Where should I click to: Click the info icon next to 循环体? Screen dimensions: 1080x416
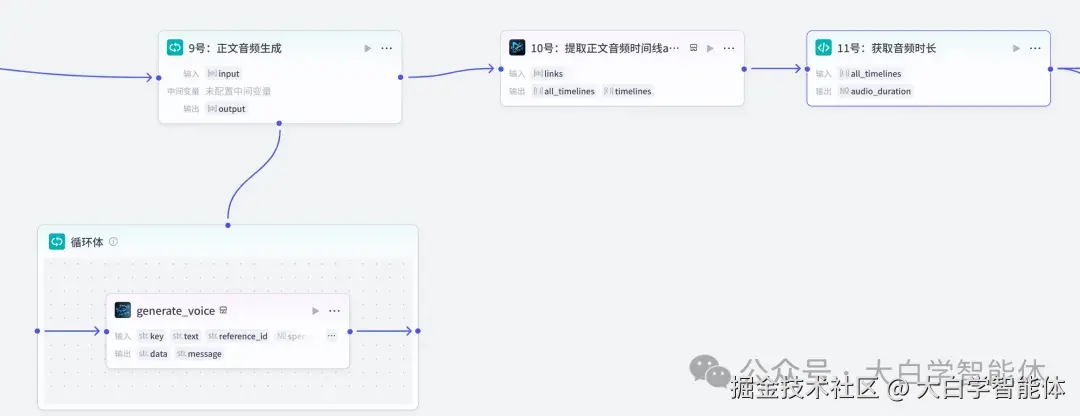(114, 242)
